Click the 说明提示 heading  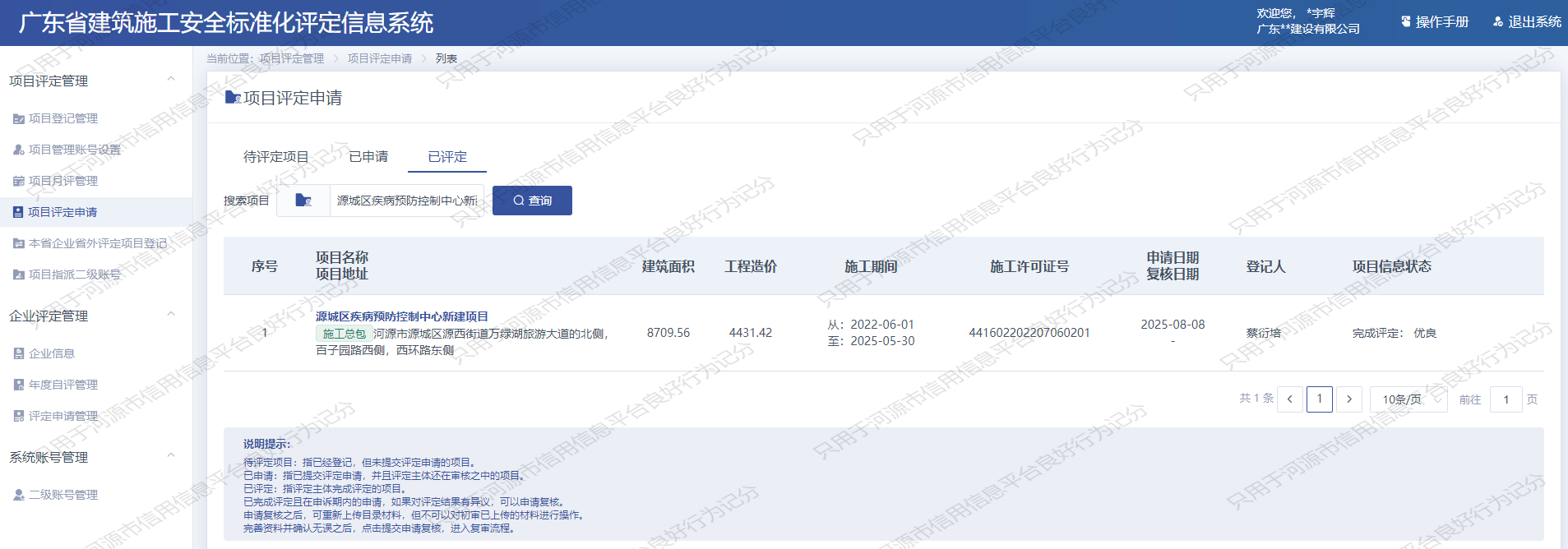pos(266,444)
